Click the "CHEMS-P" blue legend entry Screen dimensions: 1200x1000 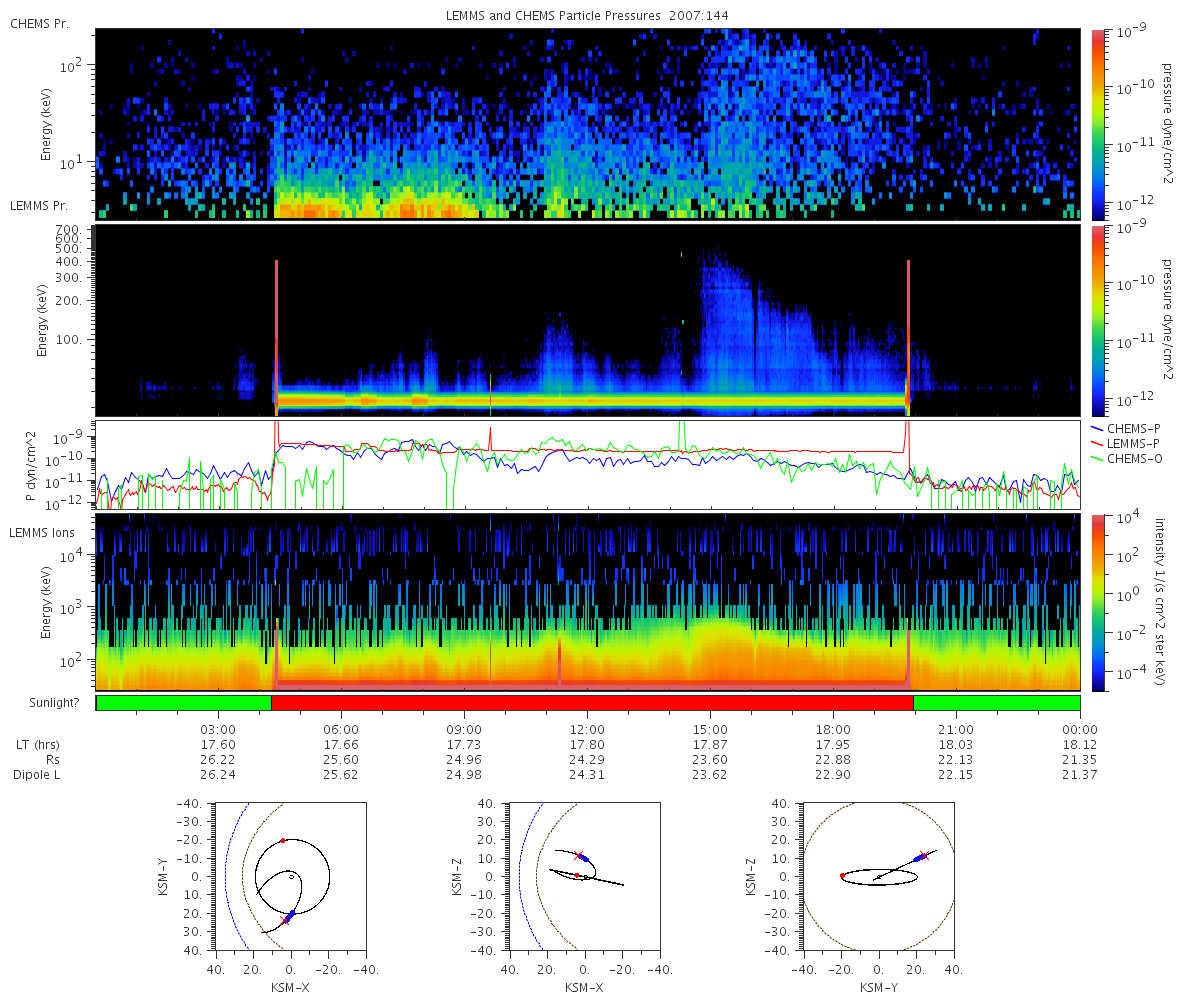click(x=1128, y=428)
